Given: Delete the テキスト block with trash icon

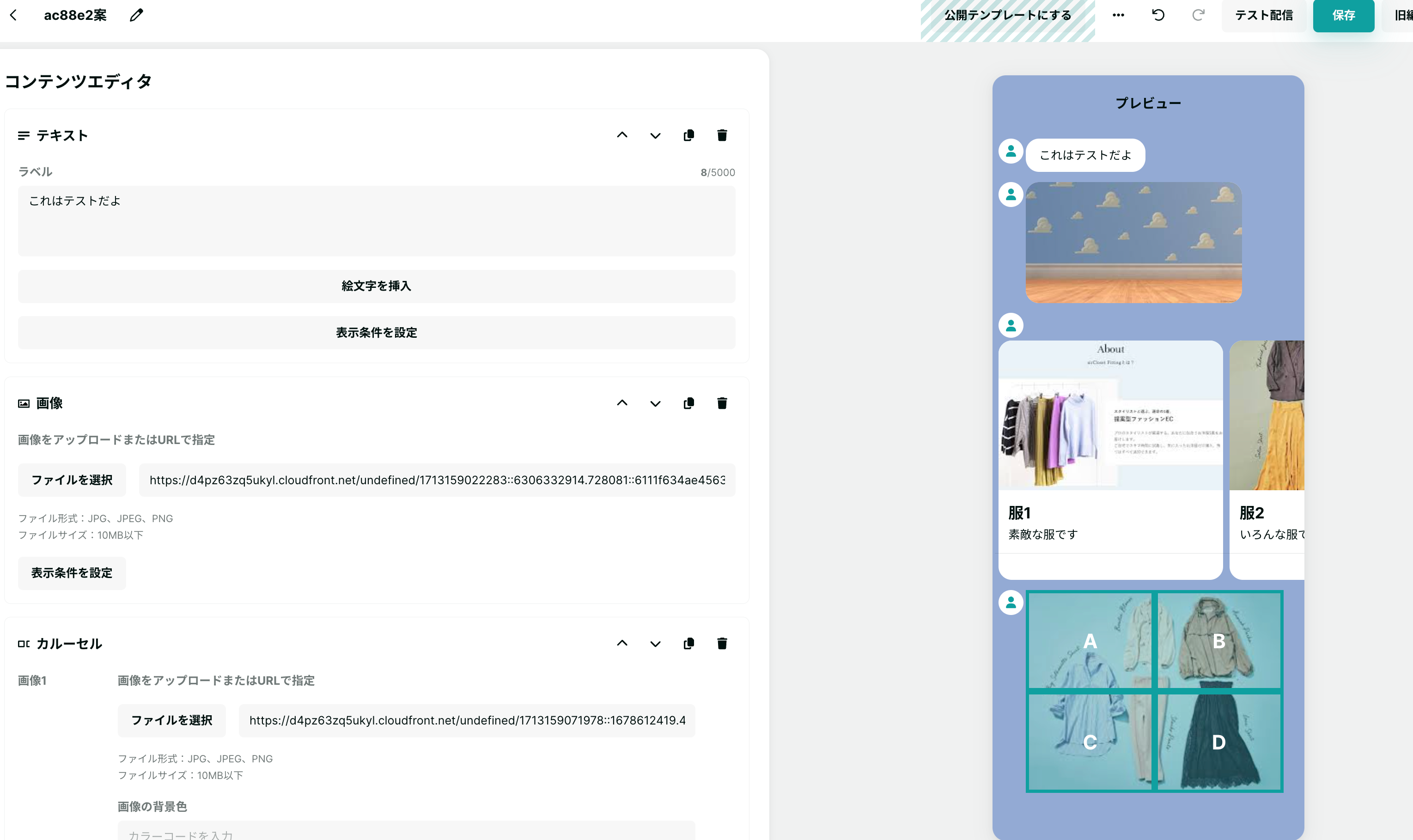Looking at the screenshot, I should tap(721, 135).
